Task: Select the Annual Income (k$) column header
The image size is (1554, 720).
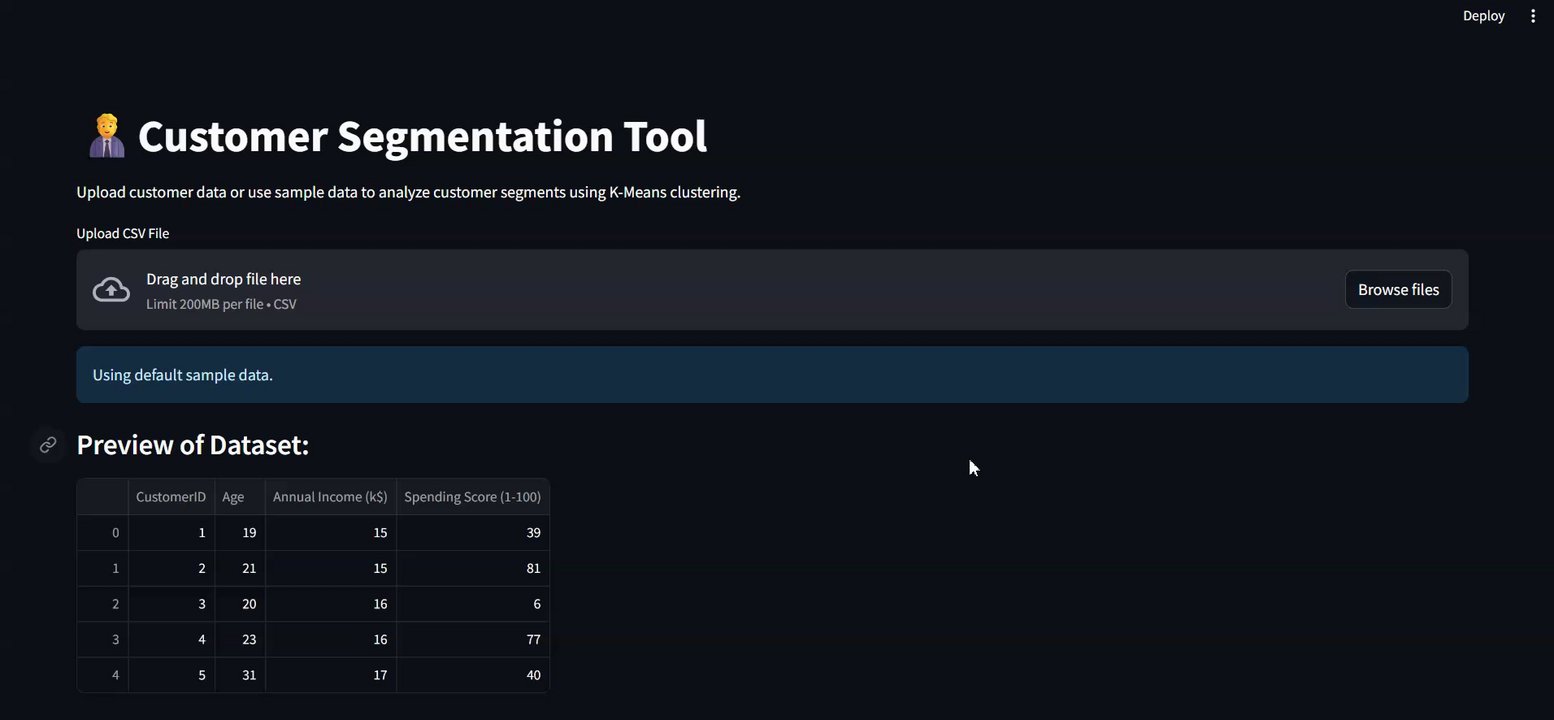Action: tap(330, 497)
